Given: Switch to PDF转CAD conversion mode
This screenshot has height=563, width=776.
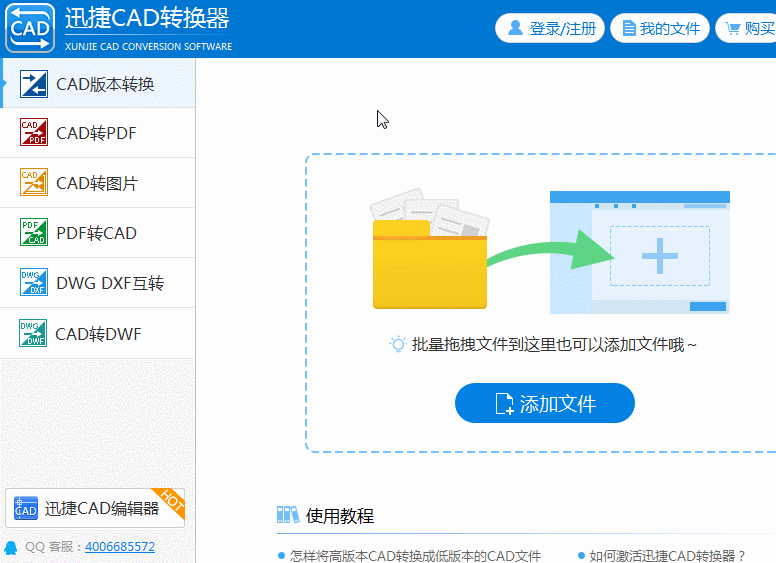Looking at the screenshot, I should coord(98,233).
